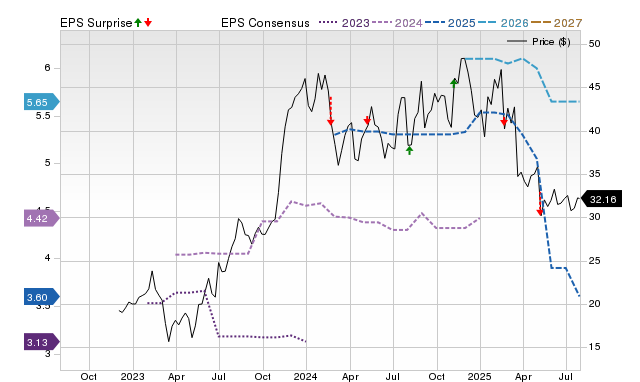Screen dimensions: 640x382
Task: Click the 3.13 dark-purple value tag
Action: (x=41, y=342)
